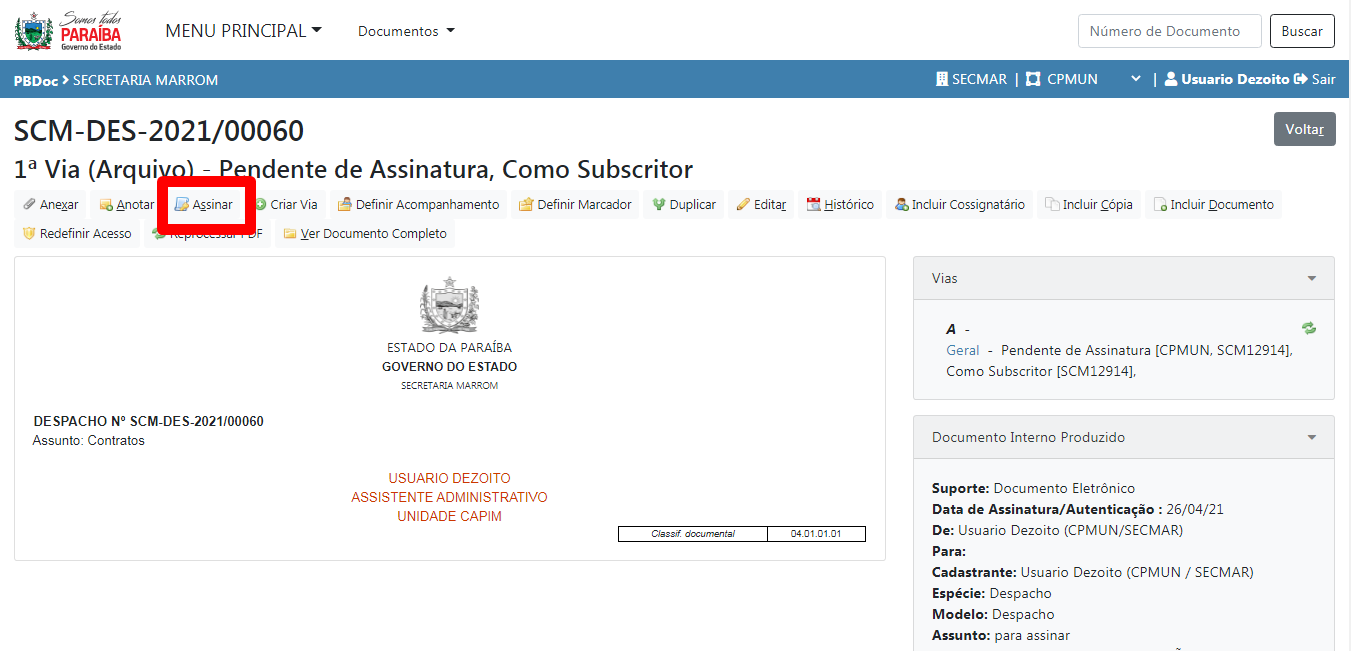The width and height of the screenshot is (1351, 651).
Task: Click Redefinir Acesso shield button
Action: (x=77, y=234)
